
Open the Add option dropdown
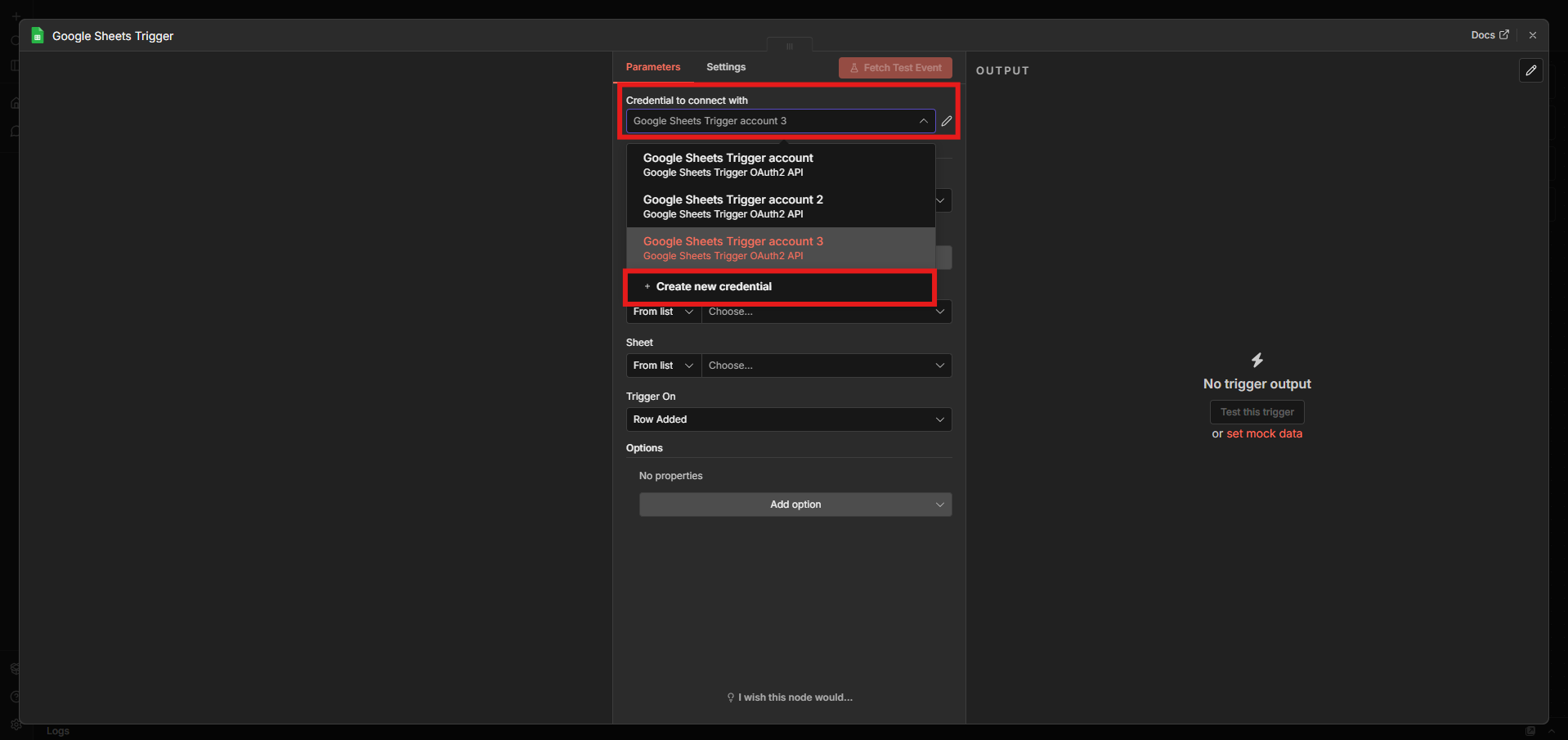tap(795, 505)
